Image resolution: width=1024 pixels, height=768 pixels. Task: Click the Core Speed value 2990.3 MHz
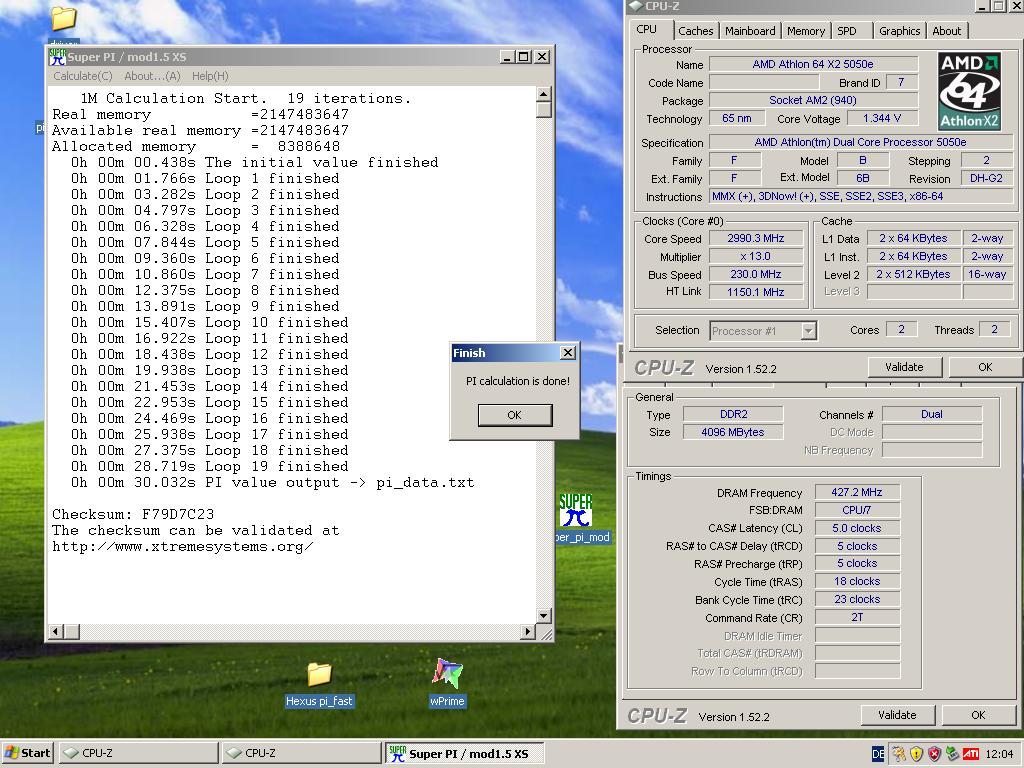pyautogui.click(x=756, y=238)
